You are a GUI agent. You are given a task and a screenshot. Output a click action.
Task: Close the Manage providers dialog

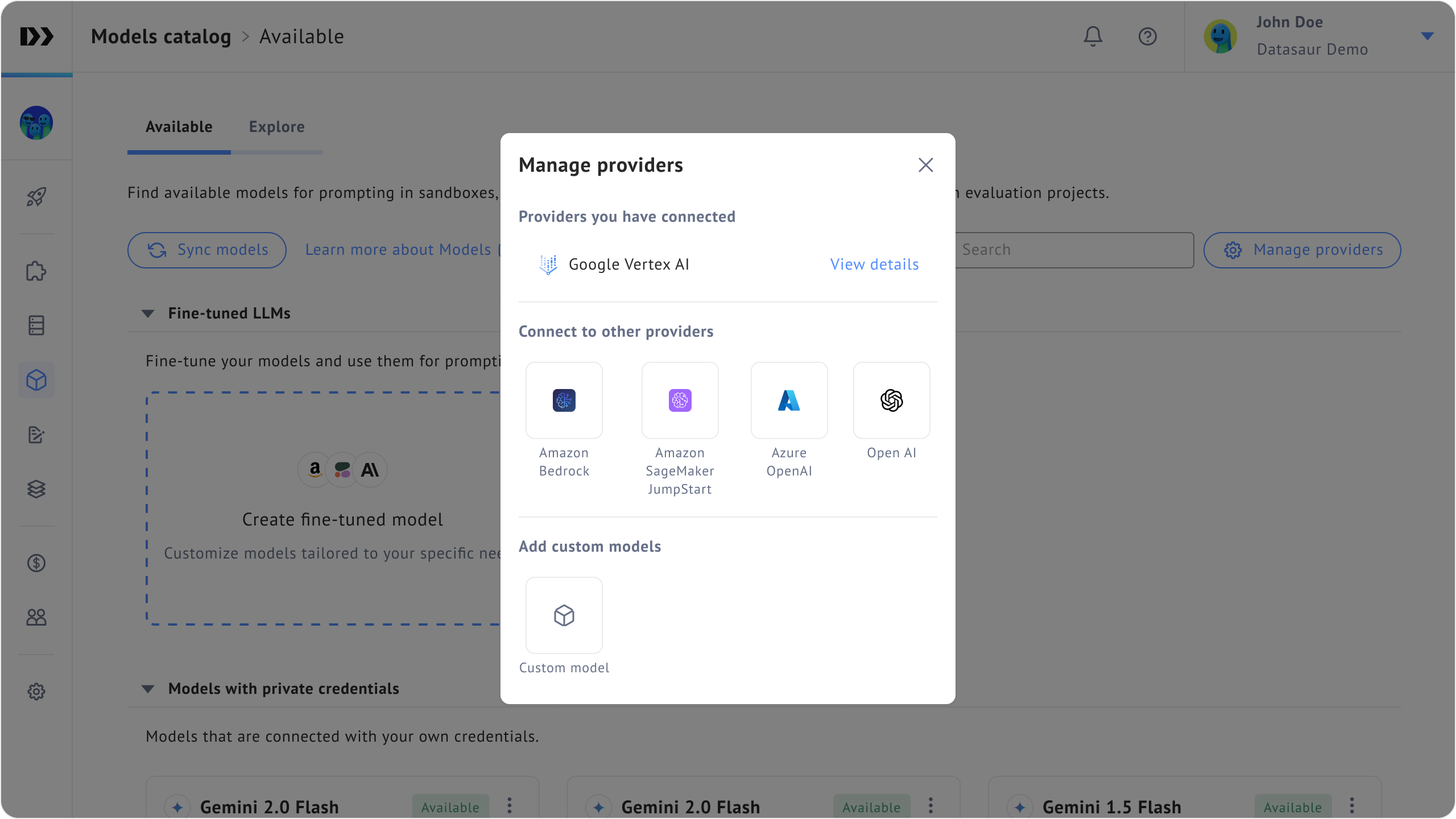click(x=925, y=165)
